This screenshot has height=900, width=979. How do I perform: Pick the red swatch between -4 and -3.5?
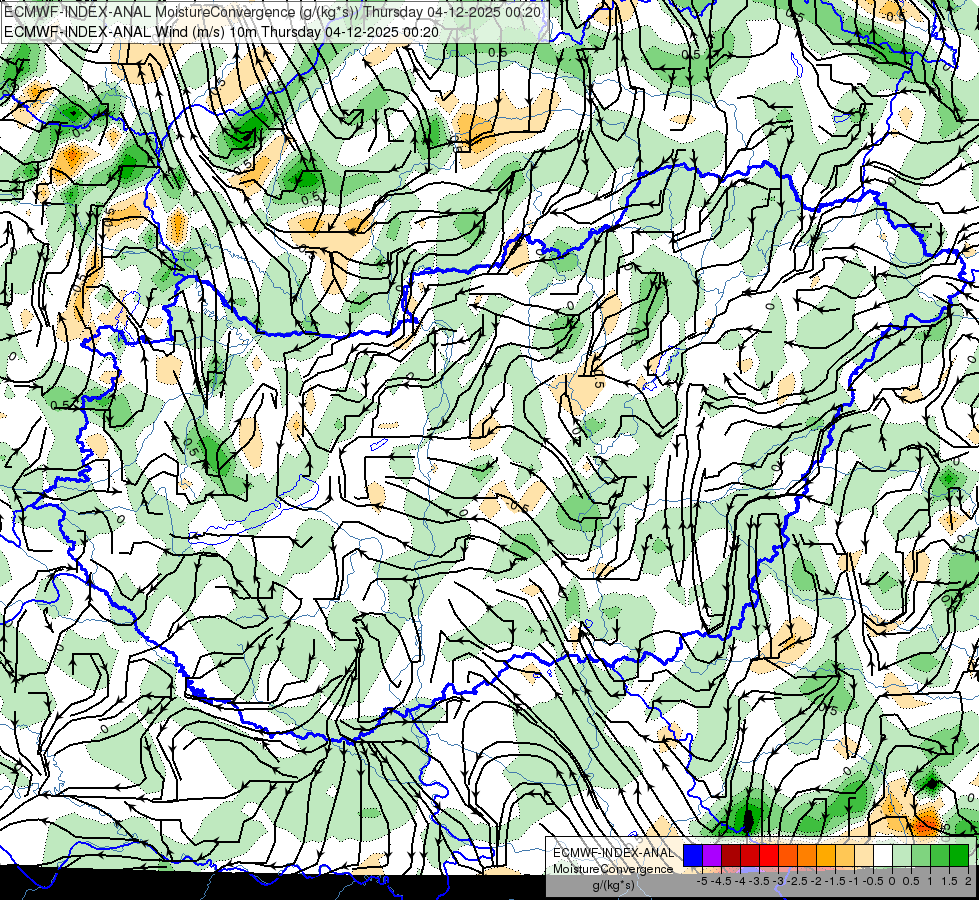750,856
